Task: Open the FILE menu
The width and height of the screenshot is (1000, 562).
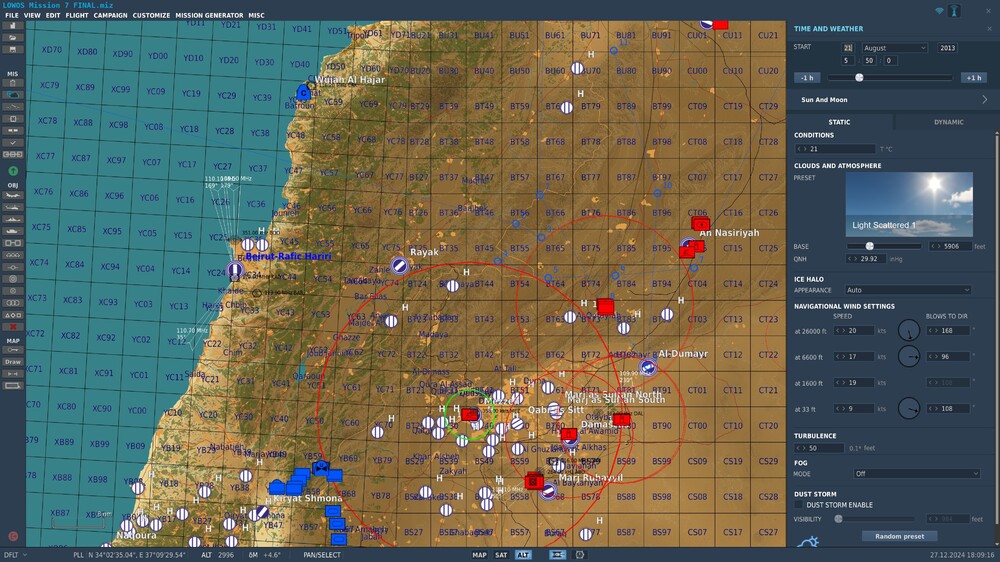Action: (11, 15)
